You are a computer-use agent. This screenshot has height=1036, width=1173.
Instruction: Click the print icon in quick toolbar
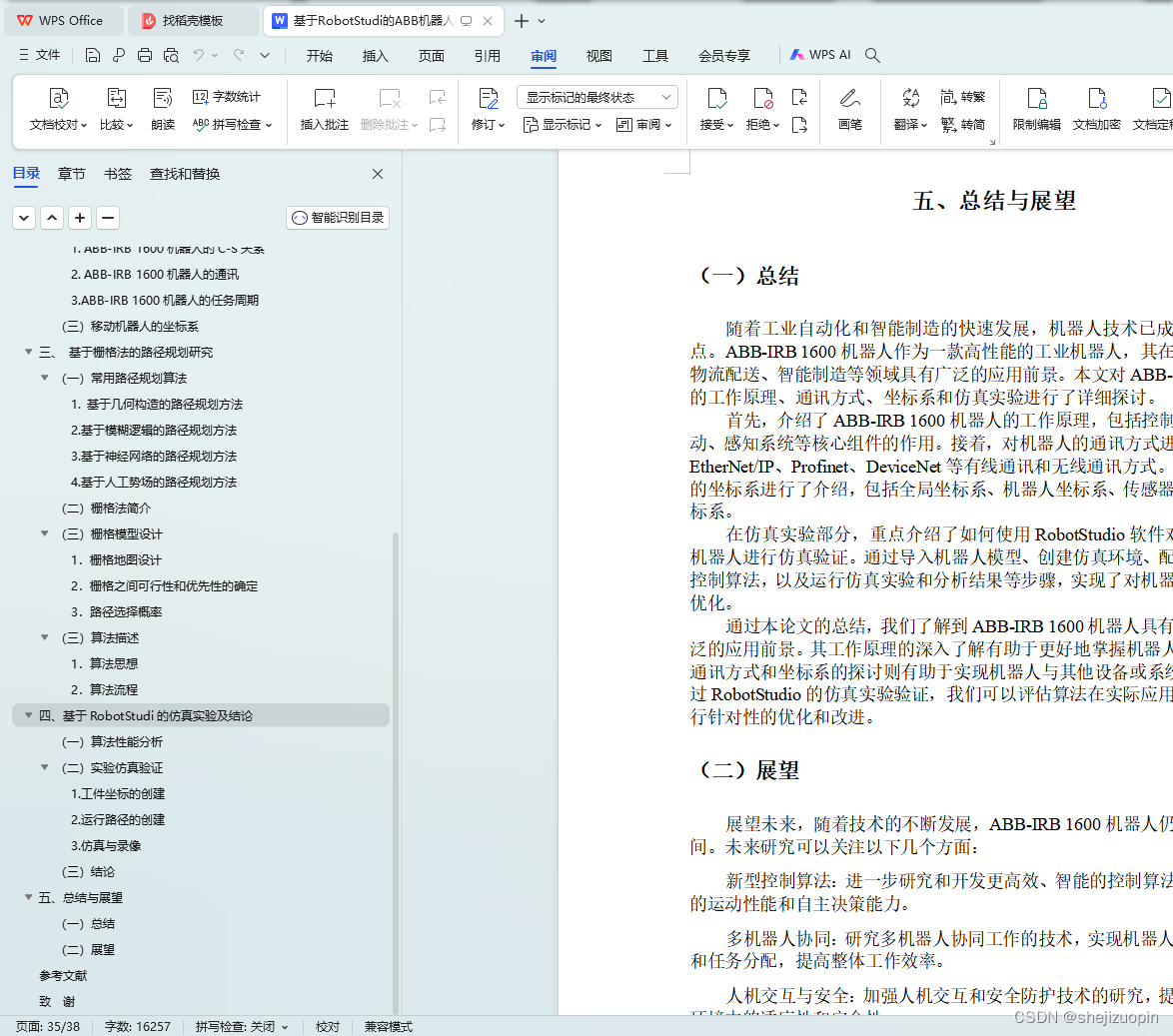(145, 55)
